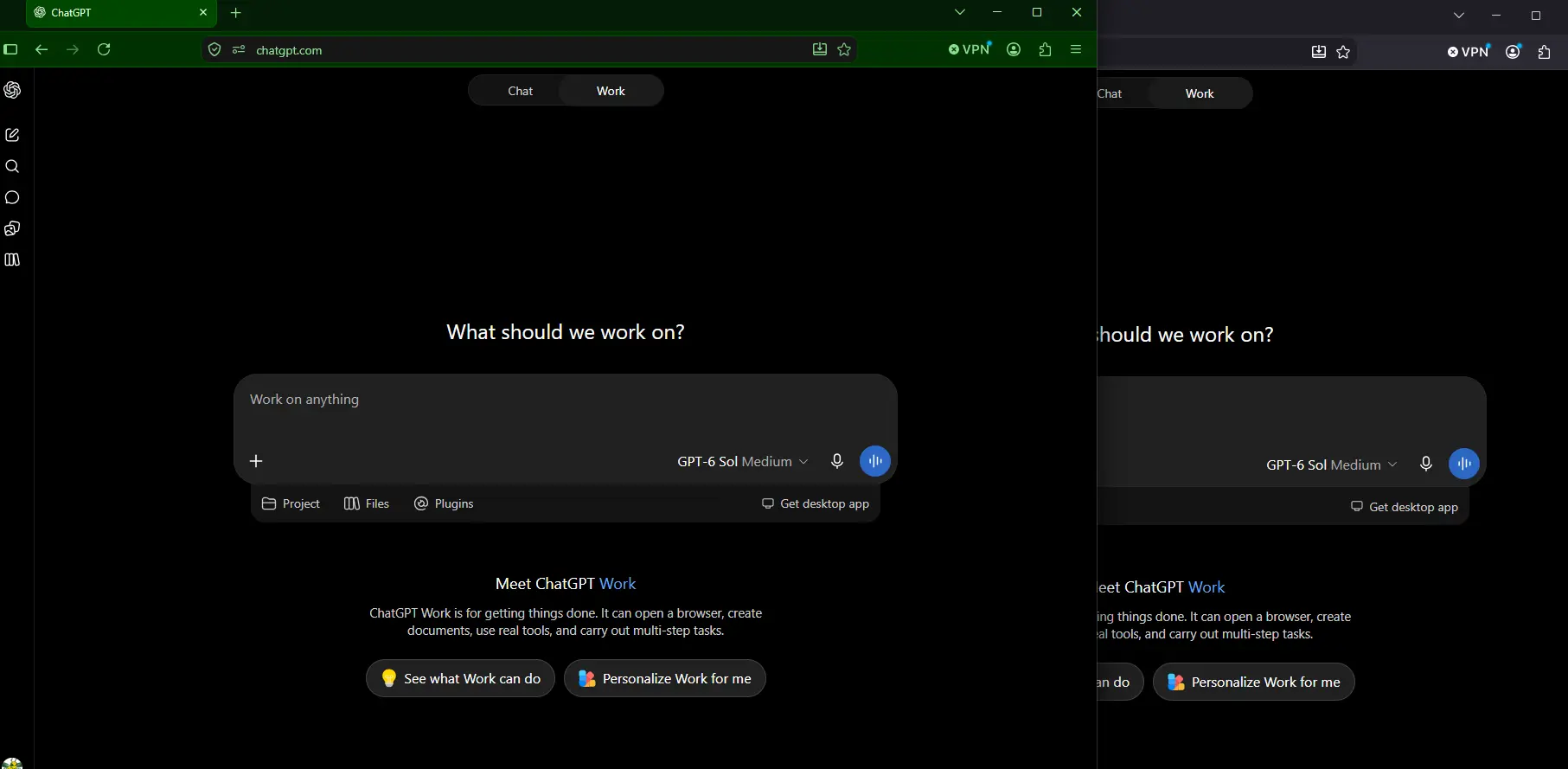1568x769 pixels.
Task: Click the microphone dictation icon
Action: click(836, 461)
